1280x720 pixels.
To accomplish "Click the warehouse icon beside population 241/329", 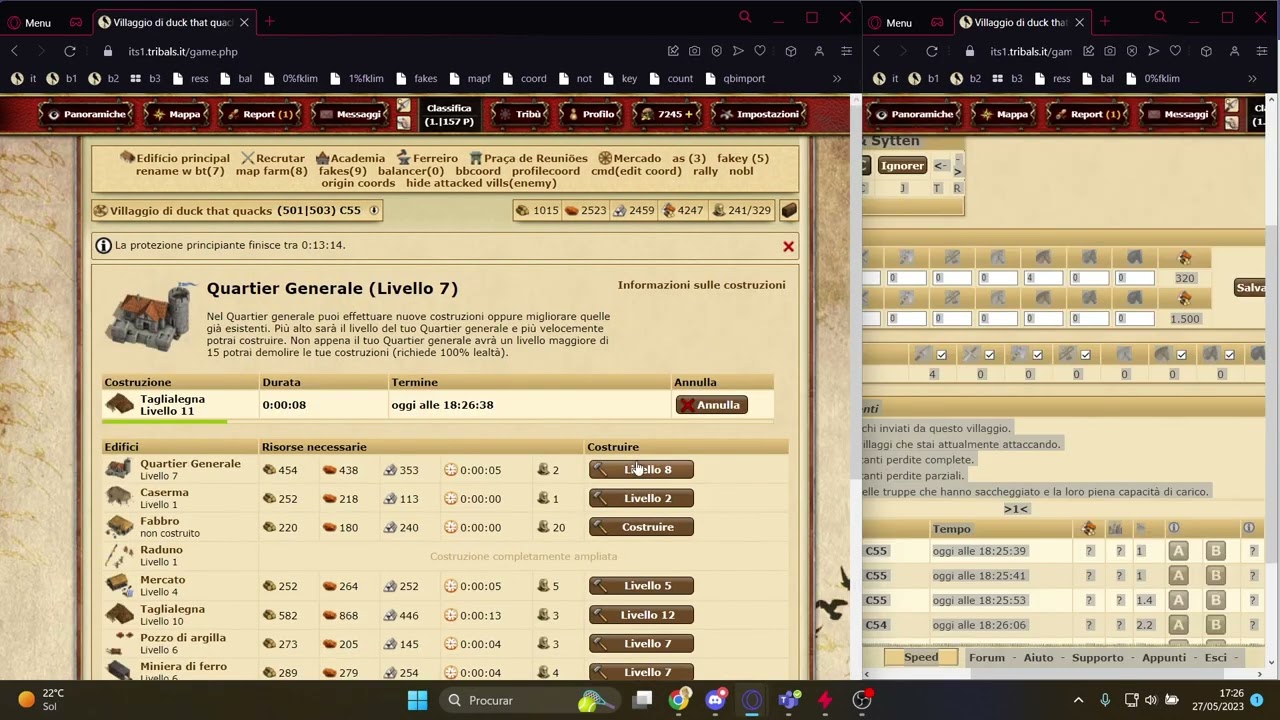I will [x=789, y=210].
